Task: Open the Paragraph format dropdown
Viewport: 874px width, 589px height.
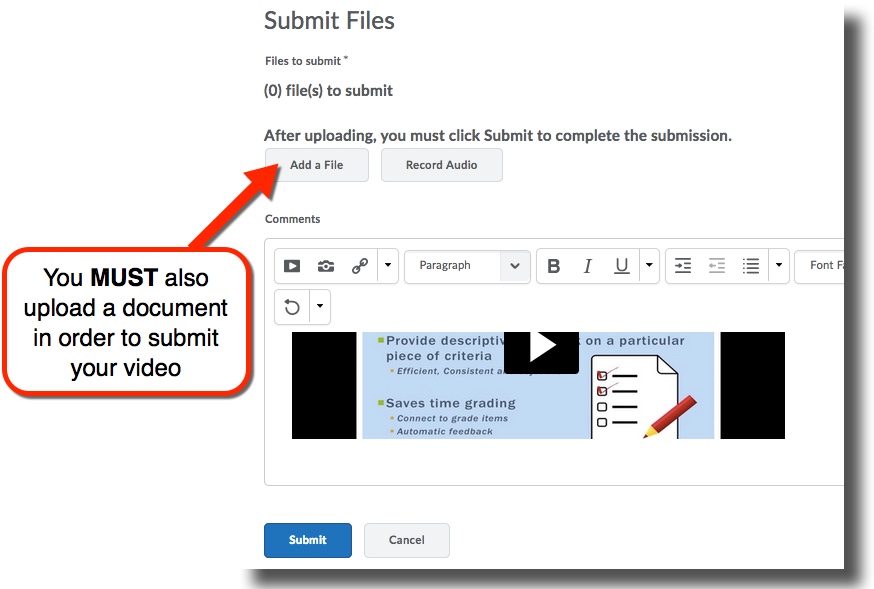Action: [467, 266]
